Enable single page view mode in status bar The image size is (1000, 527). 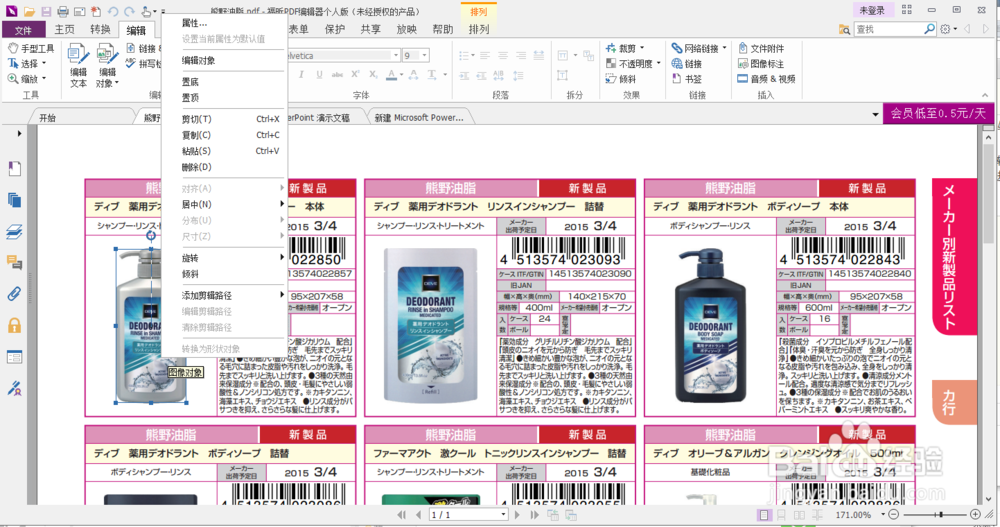pos(763,514)
